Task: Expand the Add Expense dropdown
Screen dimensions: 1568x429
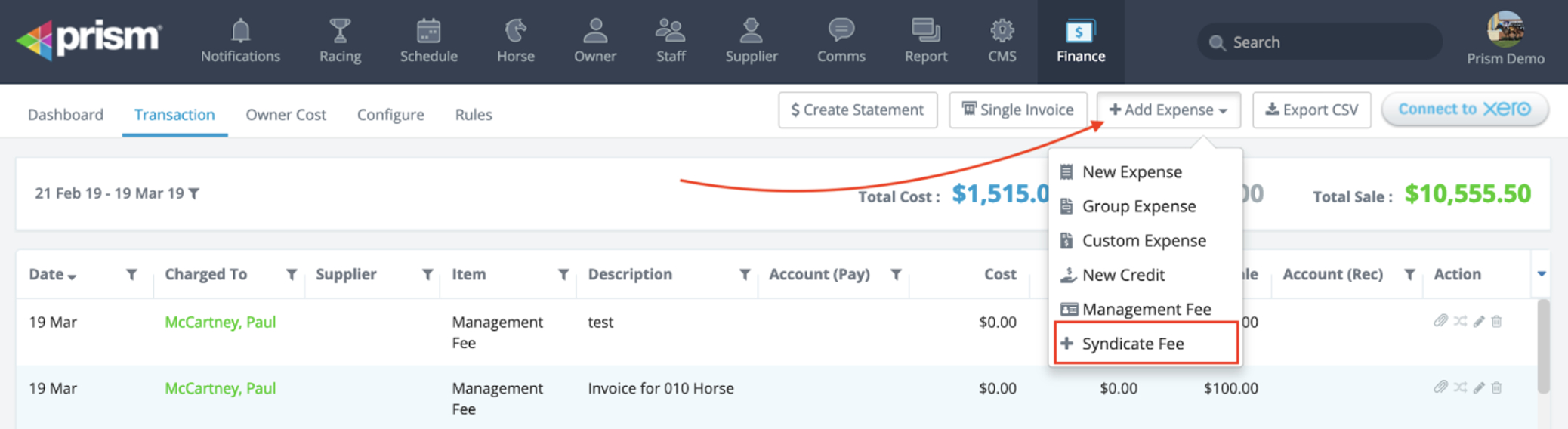Action: (x=1168, y=110)
